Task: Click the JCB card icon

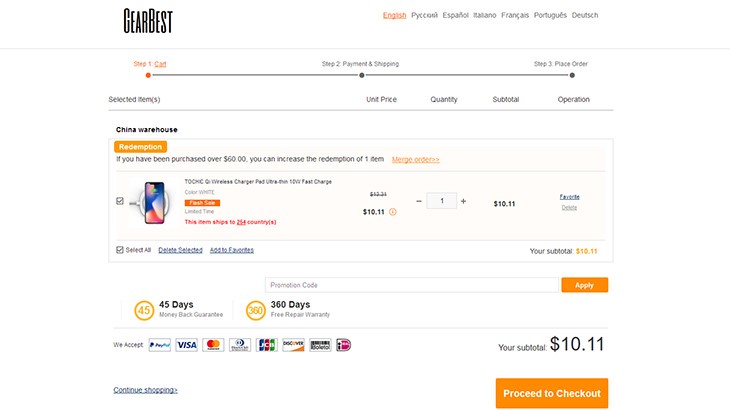Action: click(x=267, y=345)
